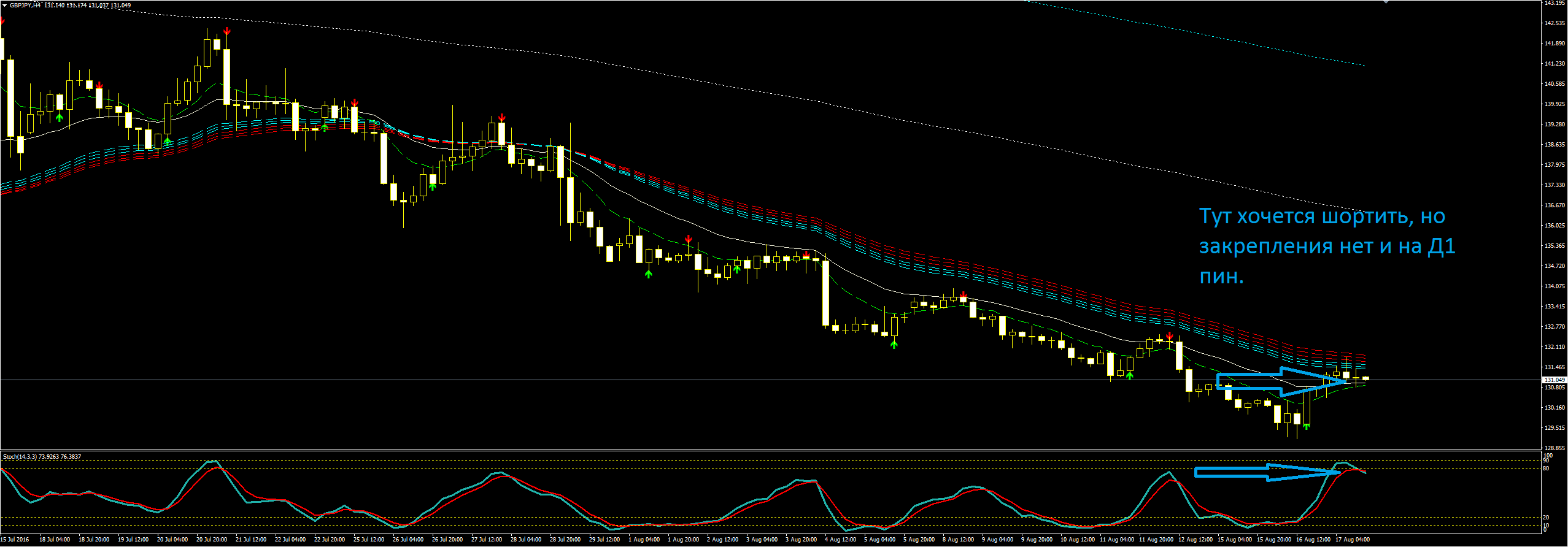
Task: Click the 139.280 price axis label
Action: pyautogui.click(x=1554, y=124)
